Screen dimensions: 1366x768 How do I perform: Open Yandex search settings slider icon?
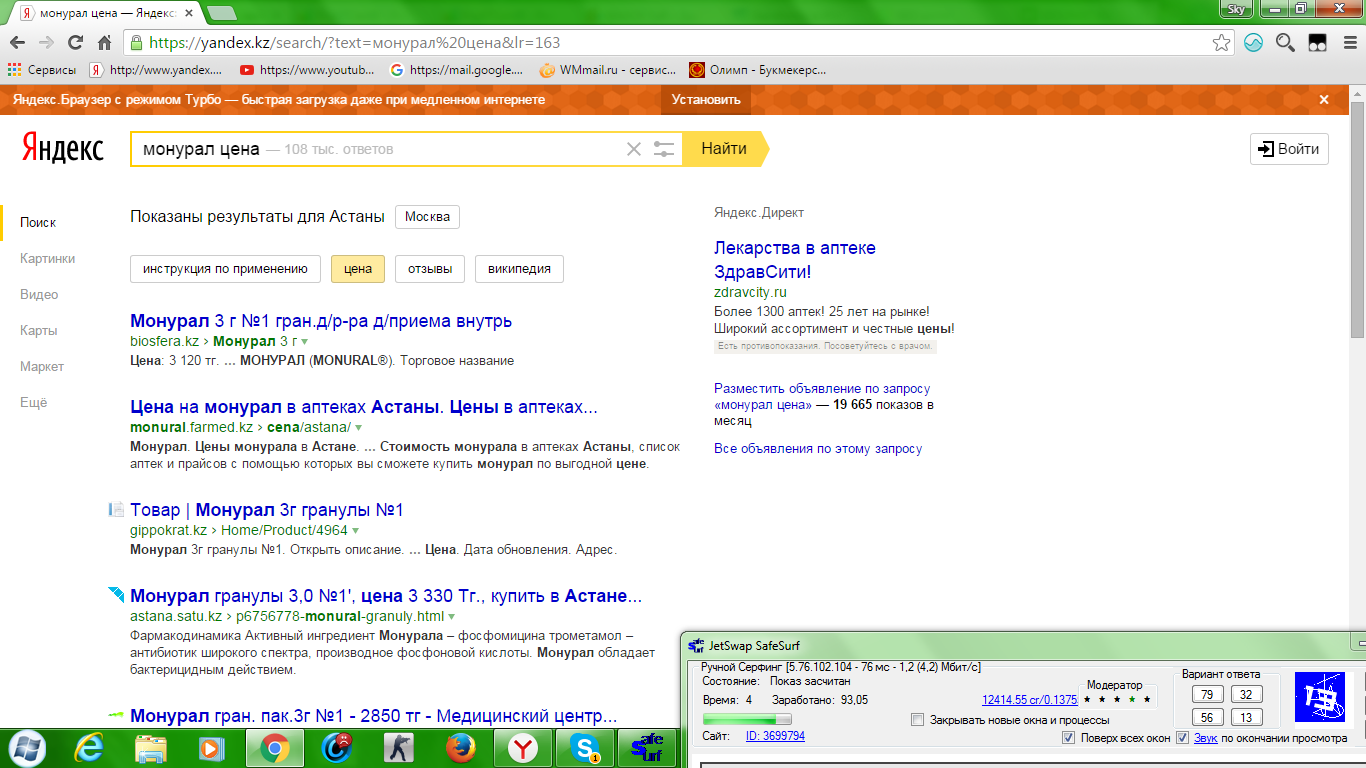click(x=664, y=149)
